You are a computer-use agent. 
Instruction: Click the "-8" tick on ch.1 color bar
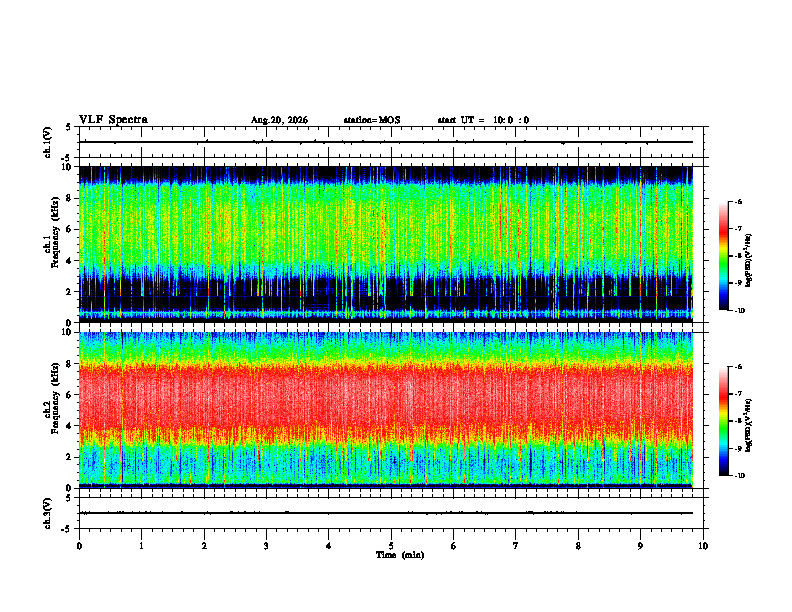point(738,256)
